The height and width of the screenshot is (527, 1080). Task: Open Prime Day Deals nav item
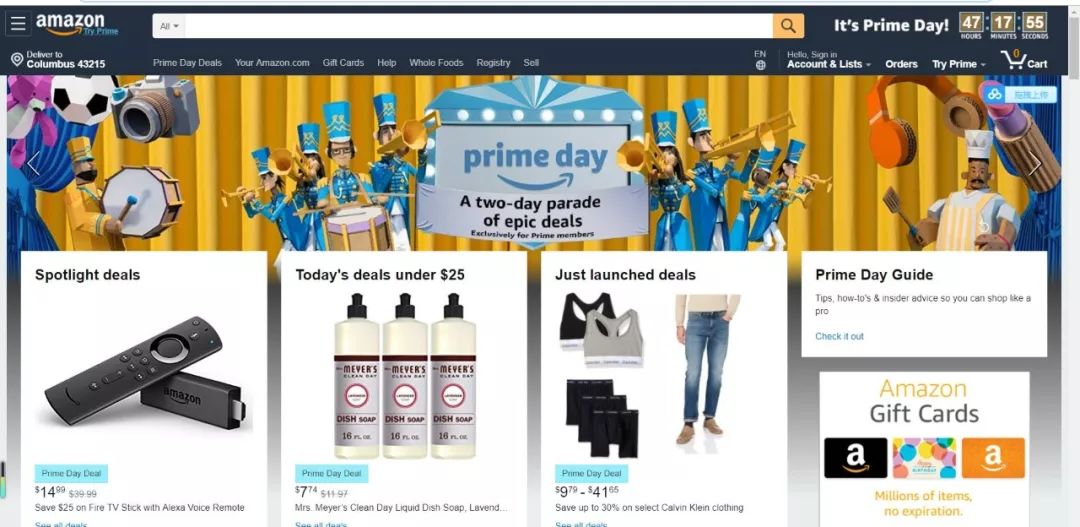coord(187,63)
